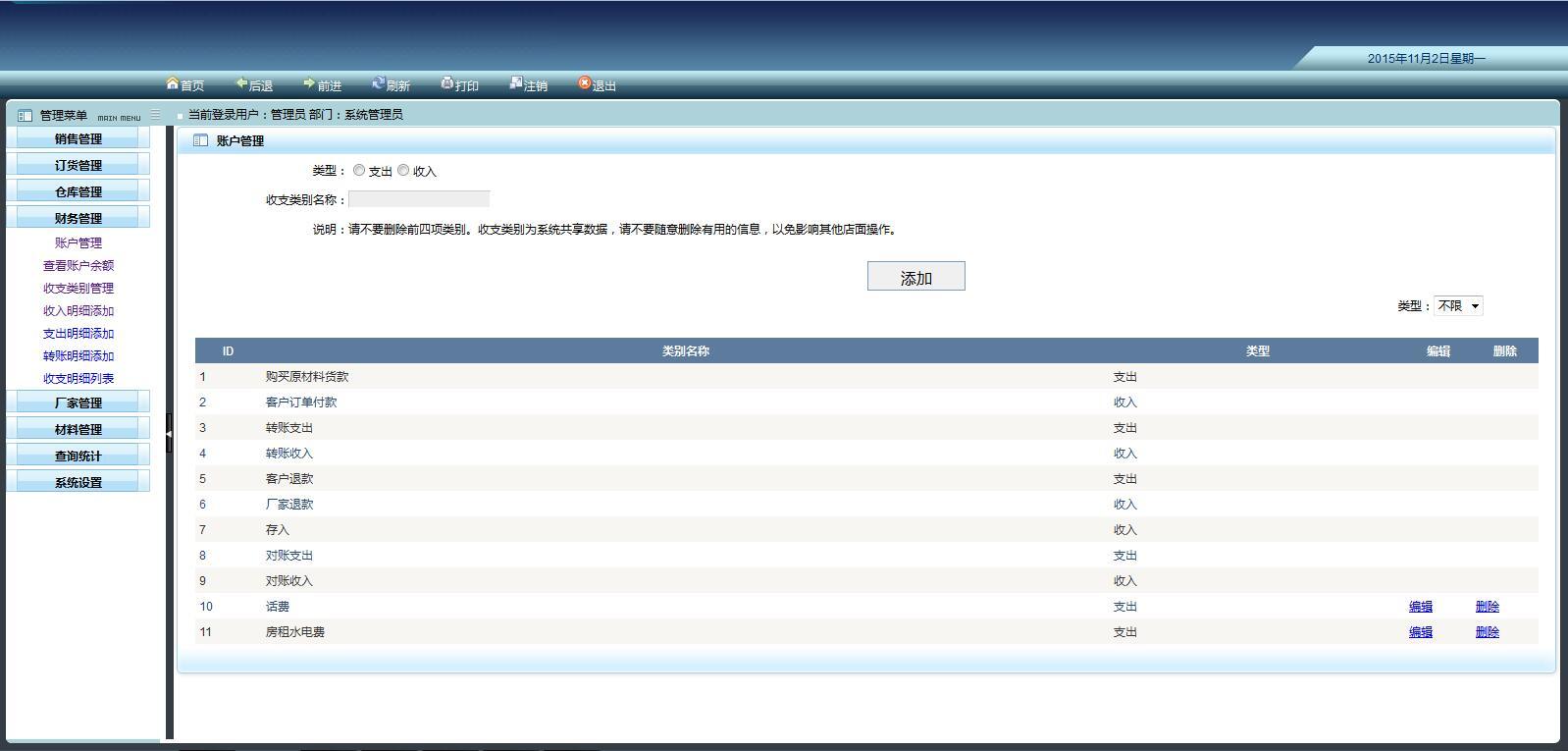This screenshot has width=1568, height=751.
Task: Open 查看账户余额 in the sidebar
Action: coord(78,266)
